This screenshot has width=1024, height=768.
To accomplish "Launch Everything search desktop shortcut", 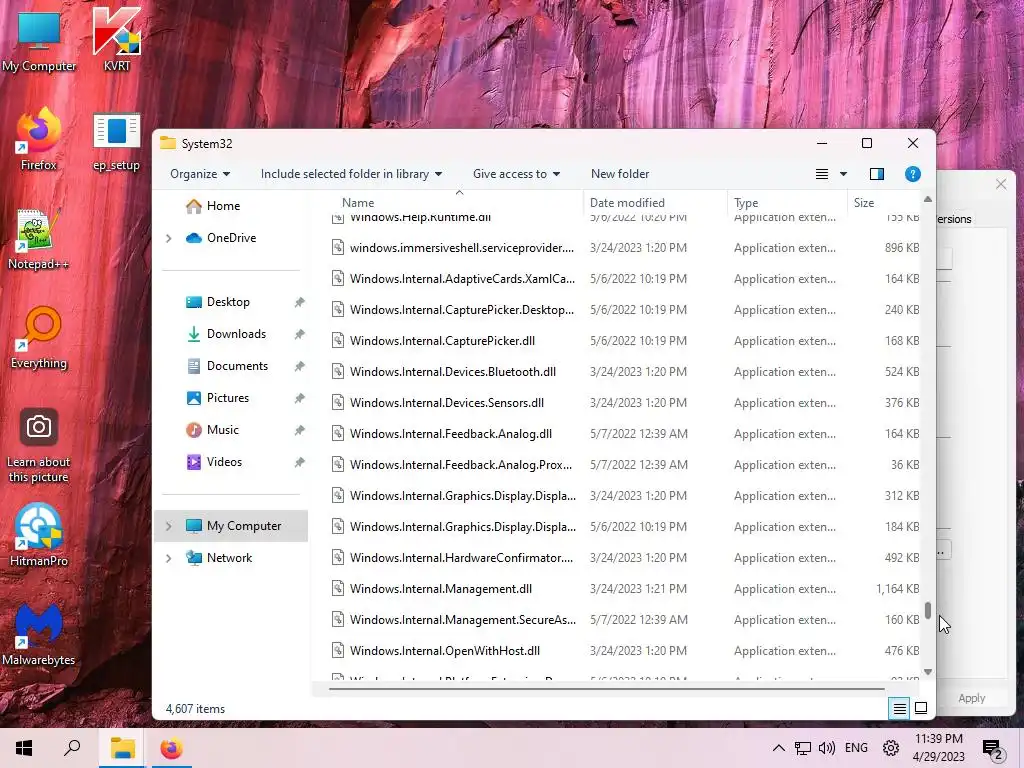I will 39,338.
